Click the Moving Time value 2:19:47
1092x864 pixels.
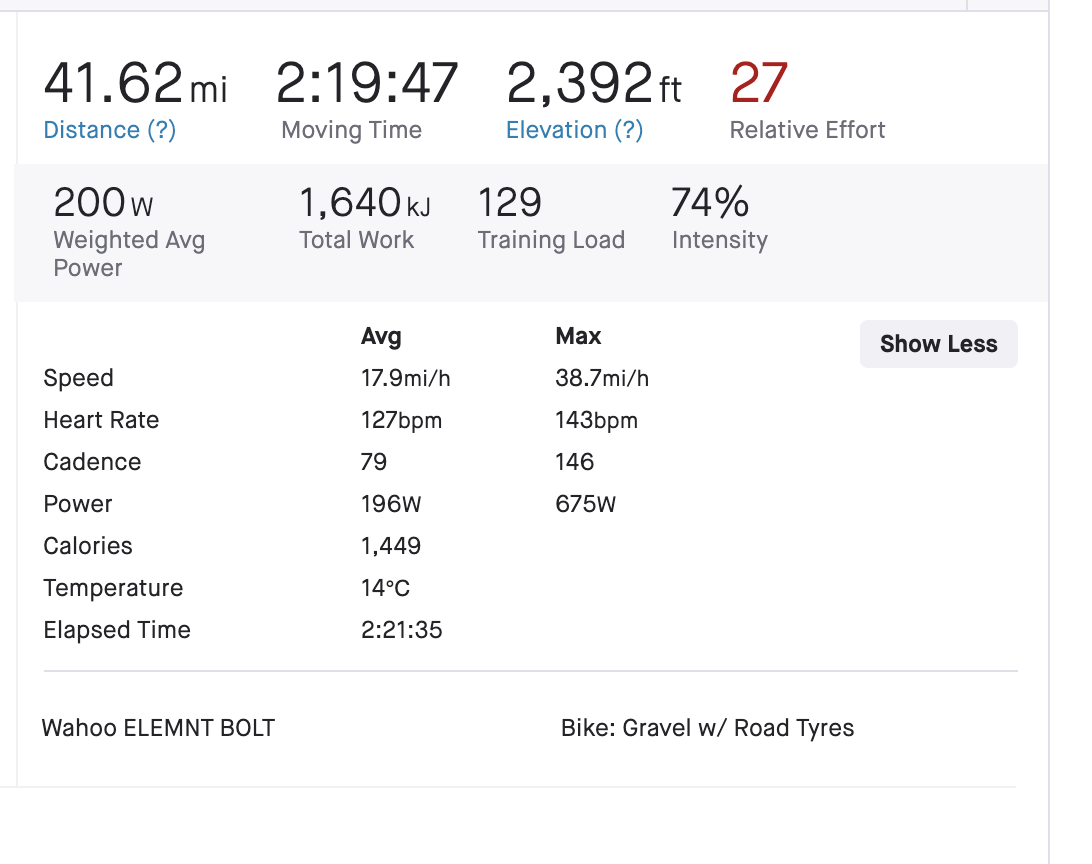coord(367,84)
